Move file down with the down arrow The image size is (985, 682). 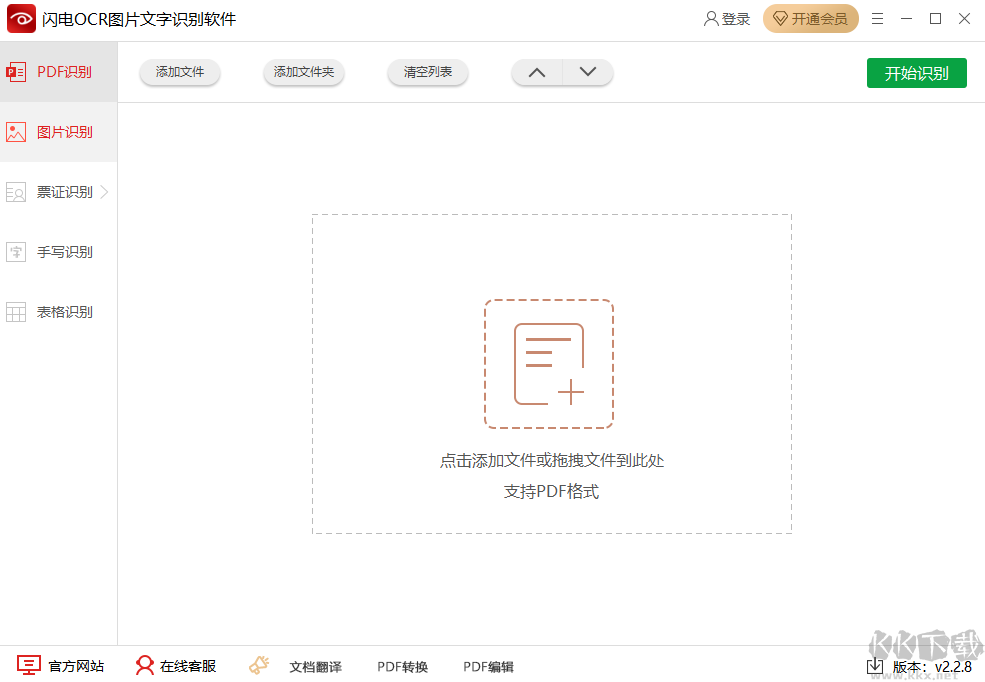588,72
